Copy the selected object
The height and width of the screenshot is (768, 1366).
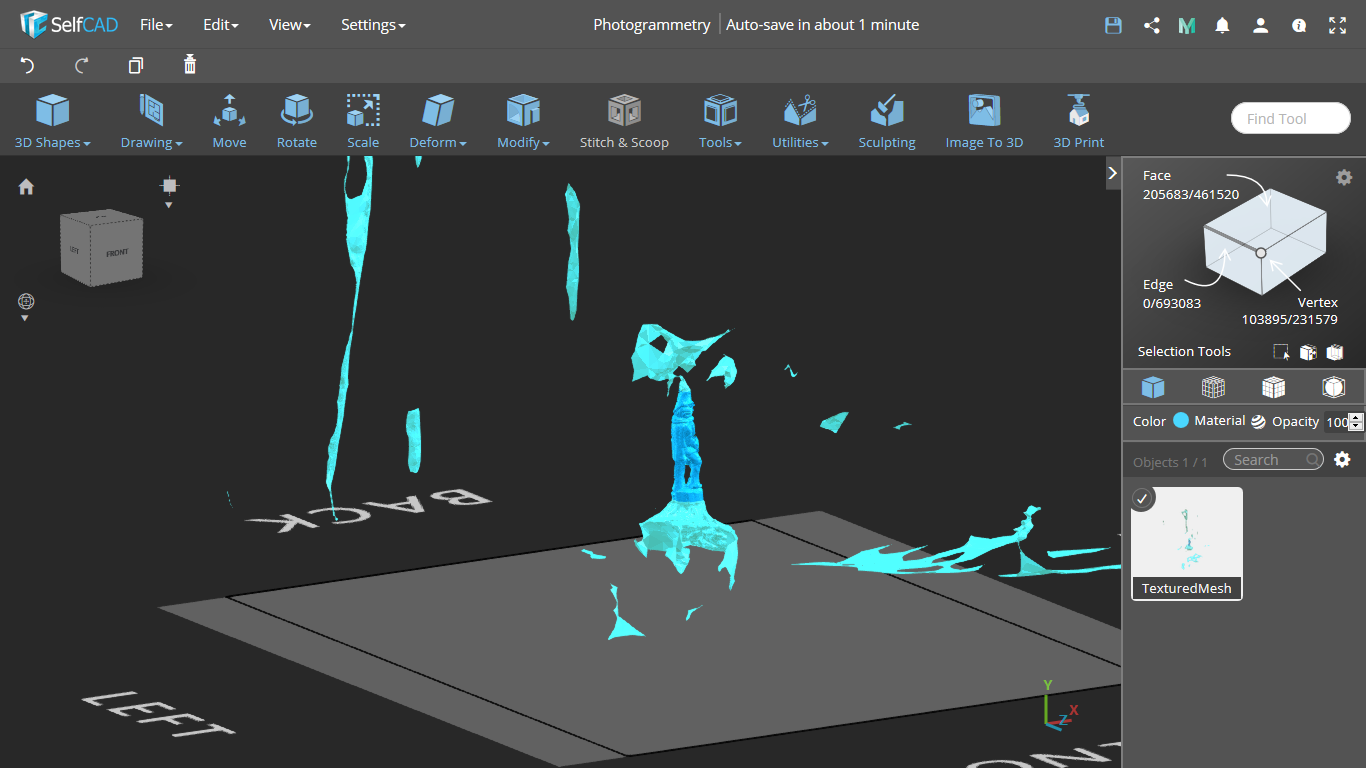click(x=136, y=66)
